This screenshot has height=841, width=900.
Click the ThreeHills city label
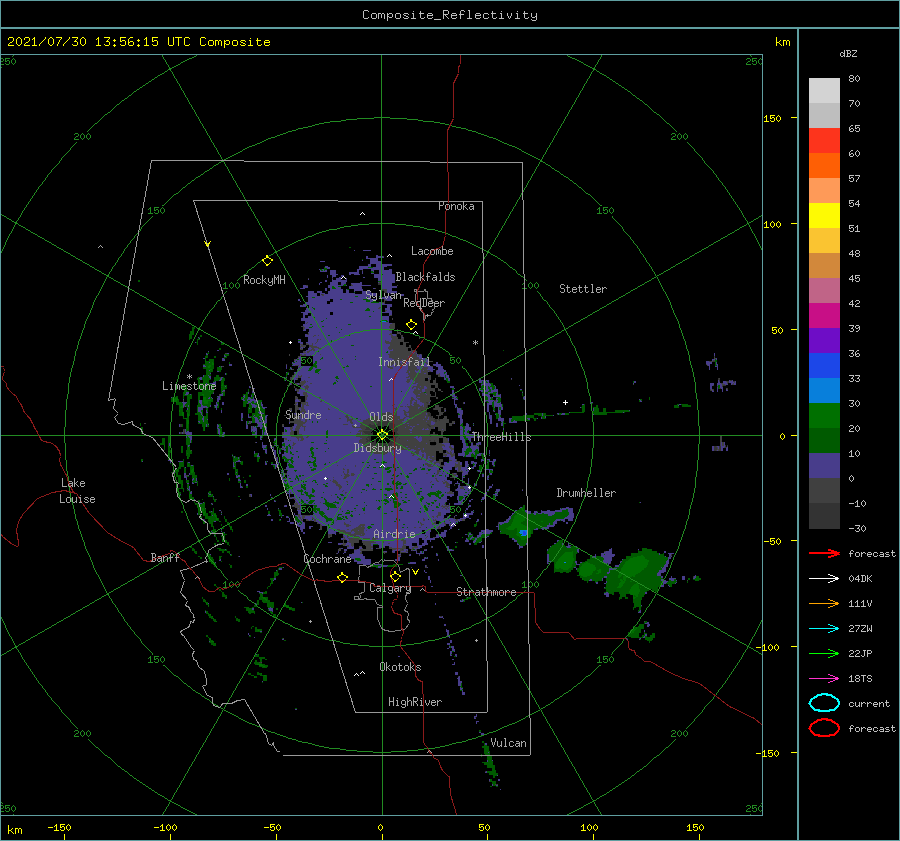(x=502, y=437)
